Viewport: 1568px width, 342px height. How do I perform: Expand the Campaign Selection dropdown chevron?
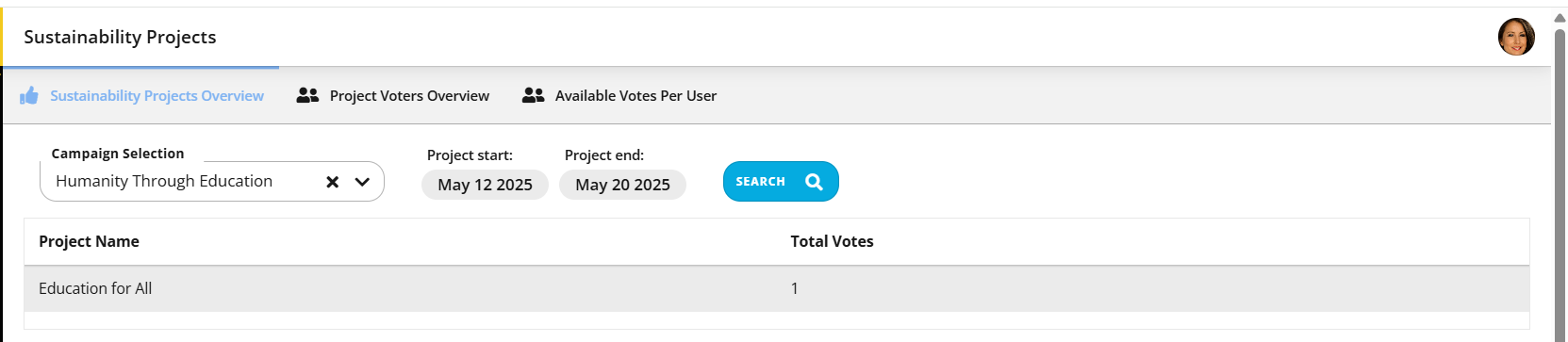coord(362,182)
